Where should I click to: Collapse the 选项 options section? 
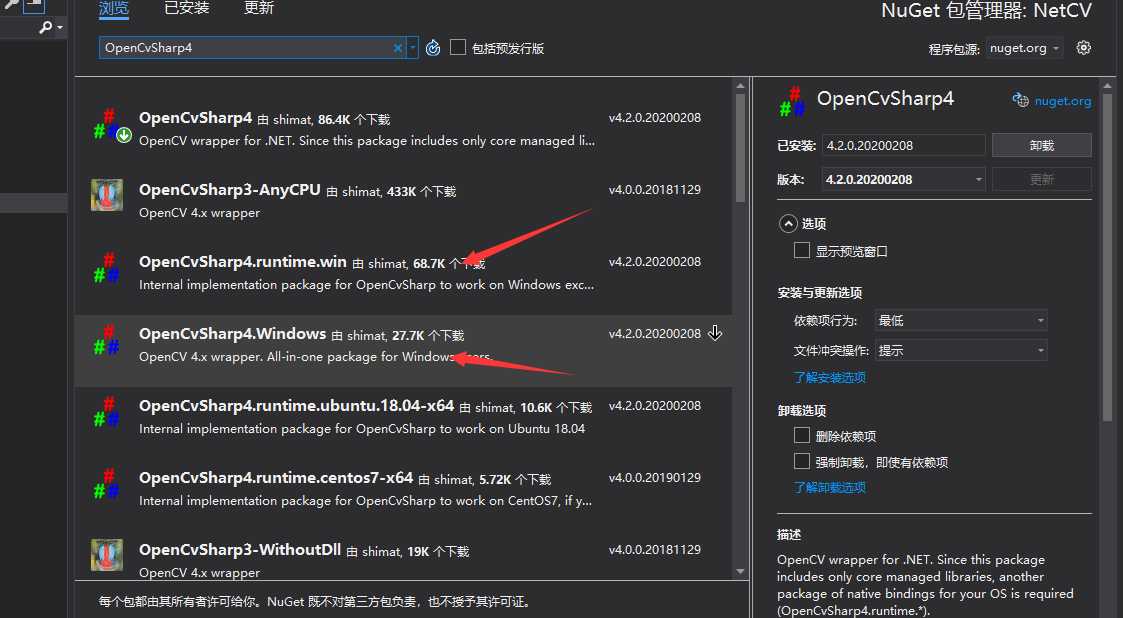tap(788, 224)
